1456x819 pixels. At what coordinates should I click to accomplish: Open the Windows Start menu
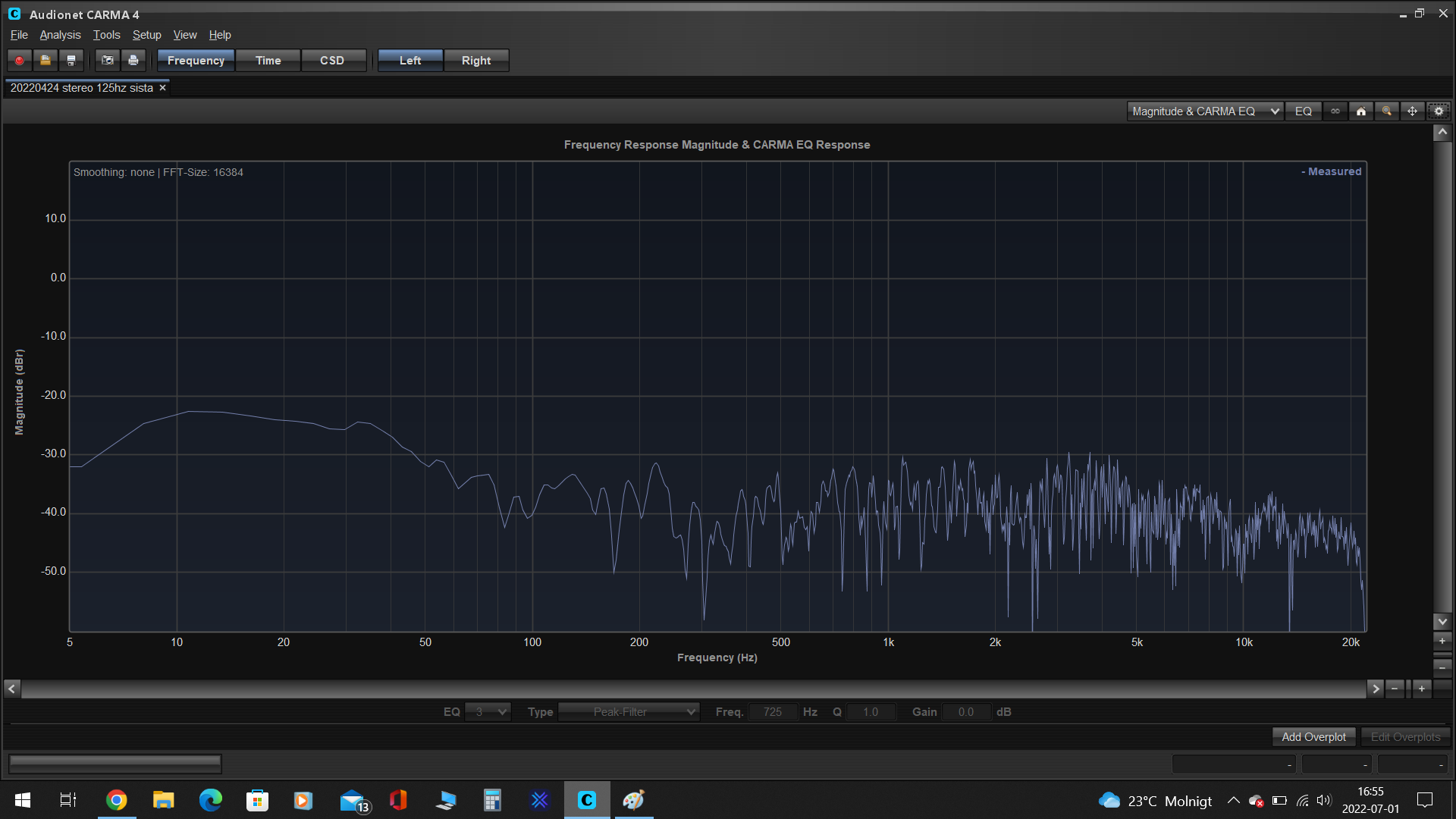point(23,800)
